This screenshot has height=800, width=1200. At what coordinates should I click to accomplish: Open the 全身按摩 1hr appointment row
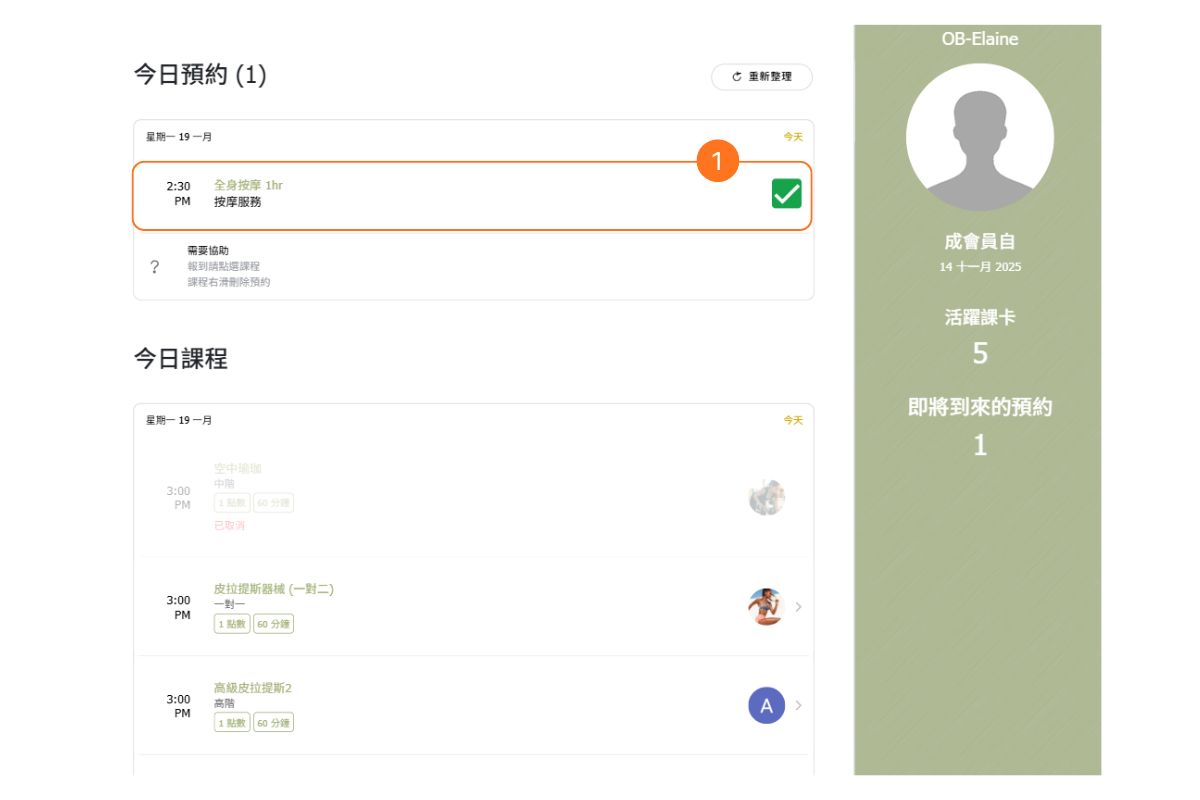point(450,195)
